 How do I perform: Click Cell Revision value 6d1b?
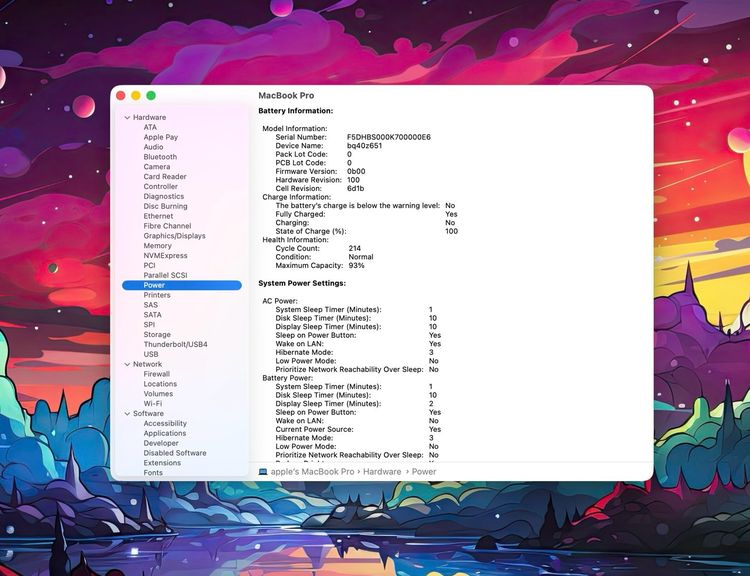(355, 188)
